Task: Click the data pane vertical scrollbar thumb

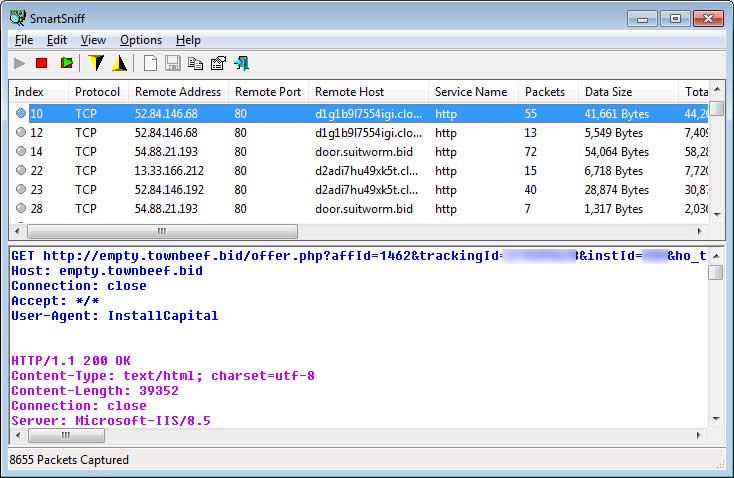Action: point(716,272)
